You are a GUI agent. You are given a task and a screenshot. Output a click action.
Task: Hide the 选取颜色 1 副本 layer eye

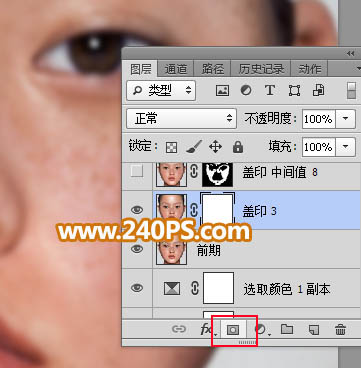pos(137,288)
